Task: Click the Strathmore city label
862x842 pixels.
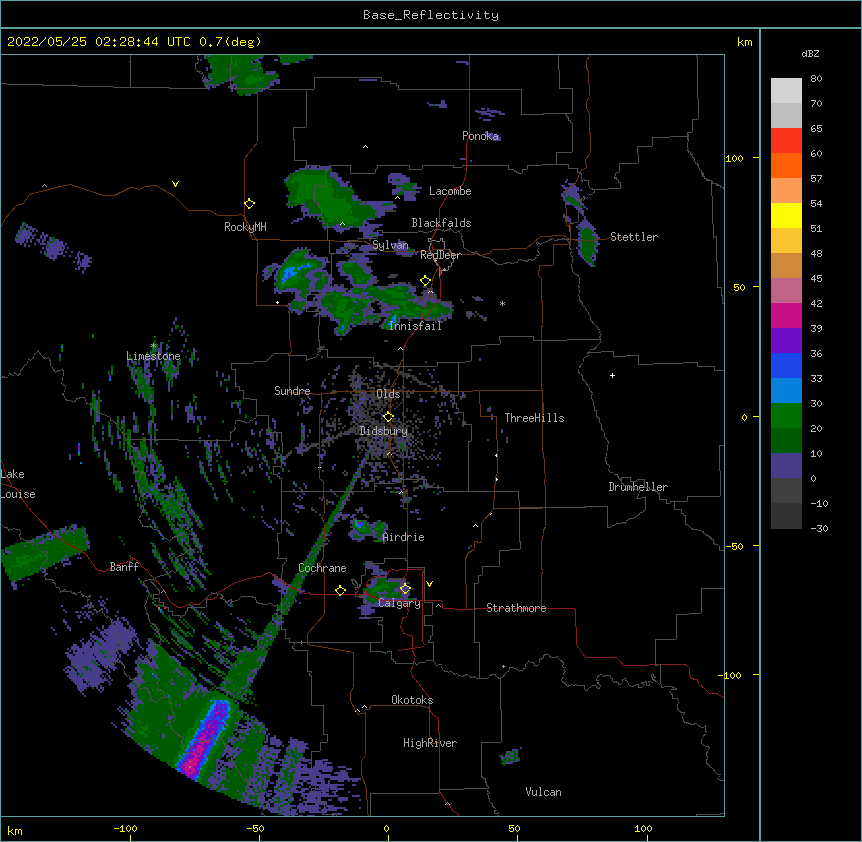Action: point(516,608)
